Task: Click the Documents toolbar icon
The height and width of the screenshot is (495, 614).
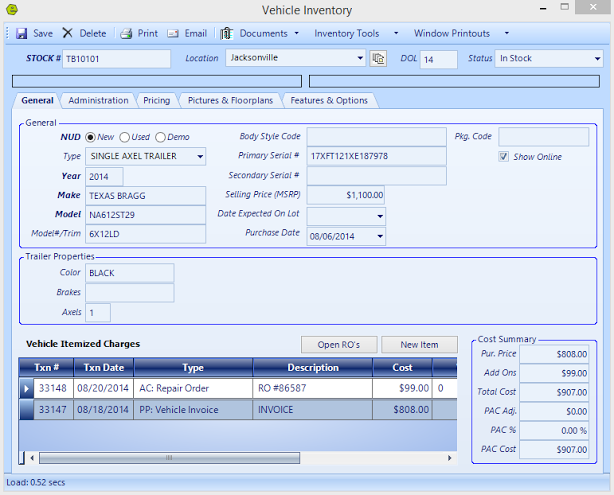Action: 228,33
